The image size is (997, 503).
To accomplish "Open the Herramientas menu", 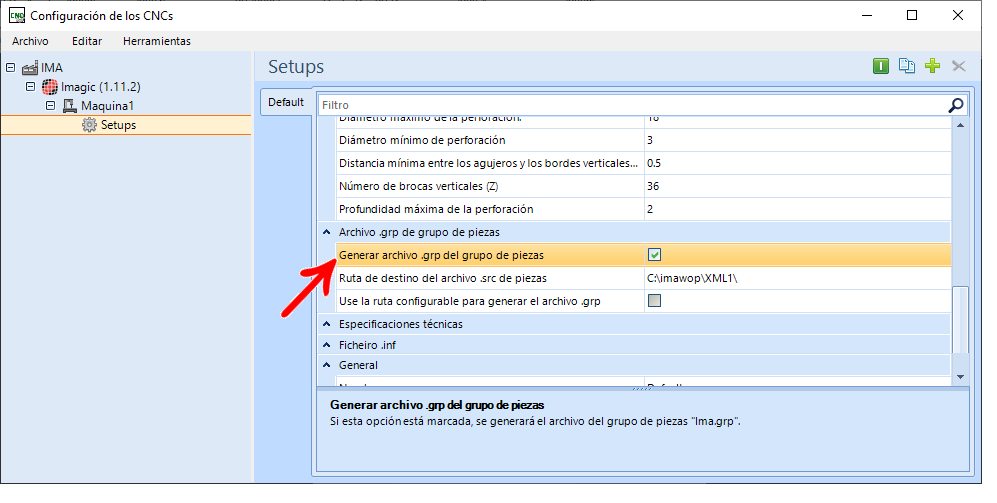I will pyautogui.click(x=156, y=41).
